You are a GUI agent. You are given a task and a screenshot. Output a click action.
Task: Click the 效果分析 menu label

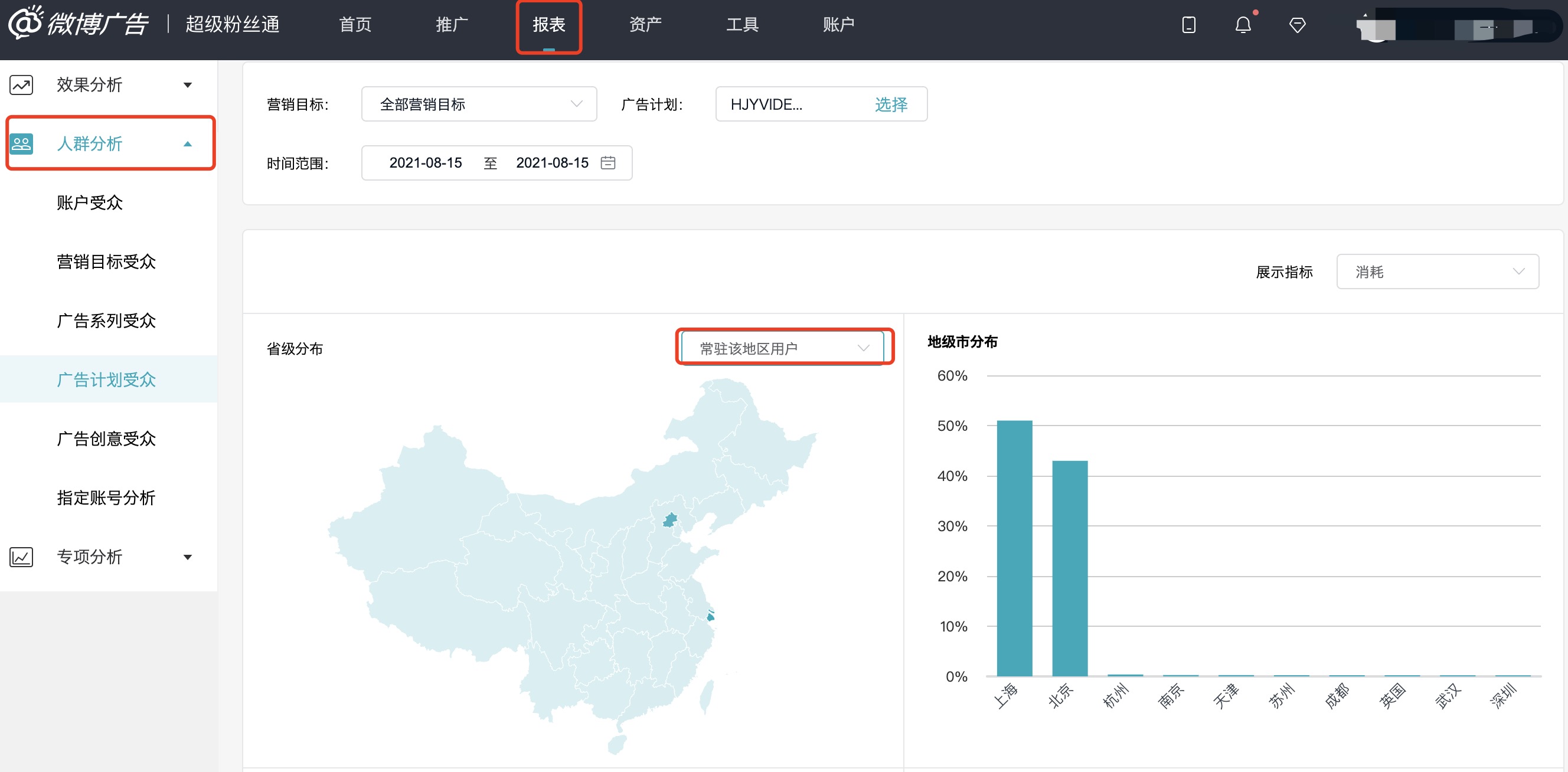[90, 84]
